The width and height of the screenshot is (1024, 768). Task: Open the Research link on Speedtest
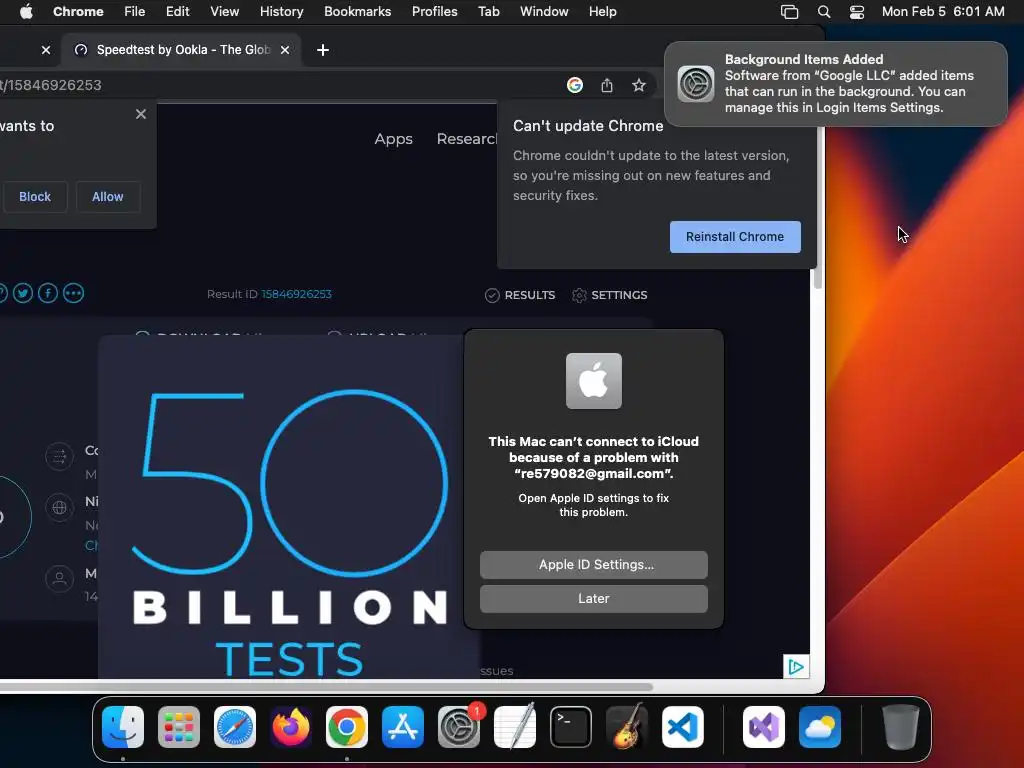(467, 139)
